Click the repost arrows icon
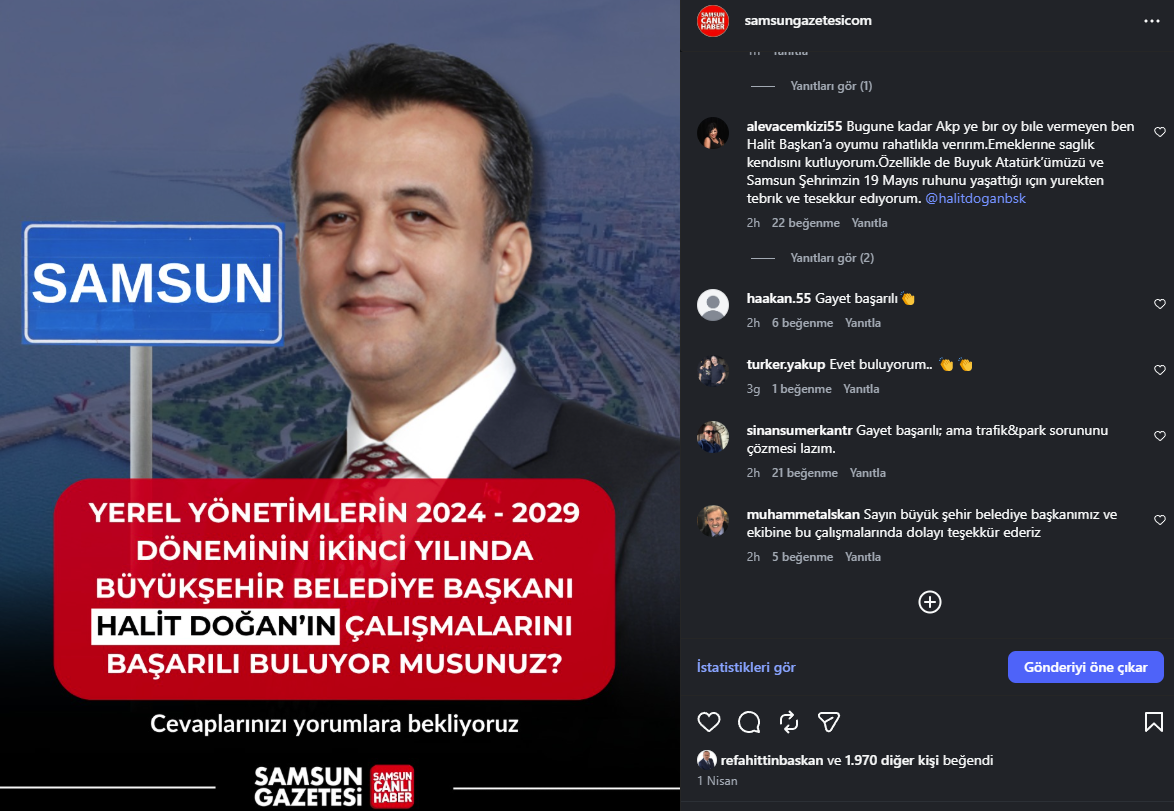 (x=788, y=722)
